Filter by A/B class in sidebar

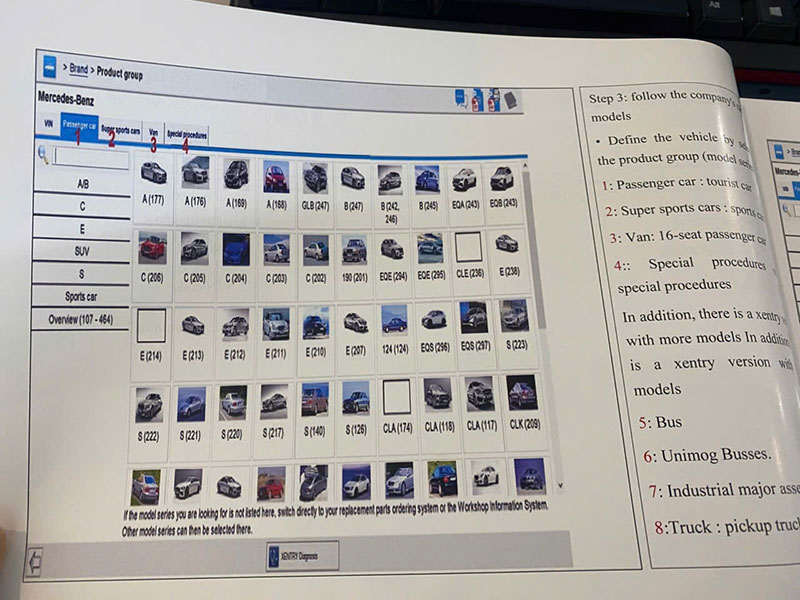tap(83, 184)
